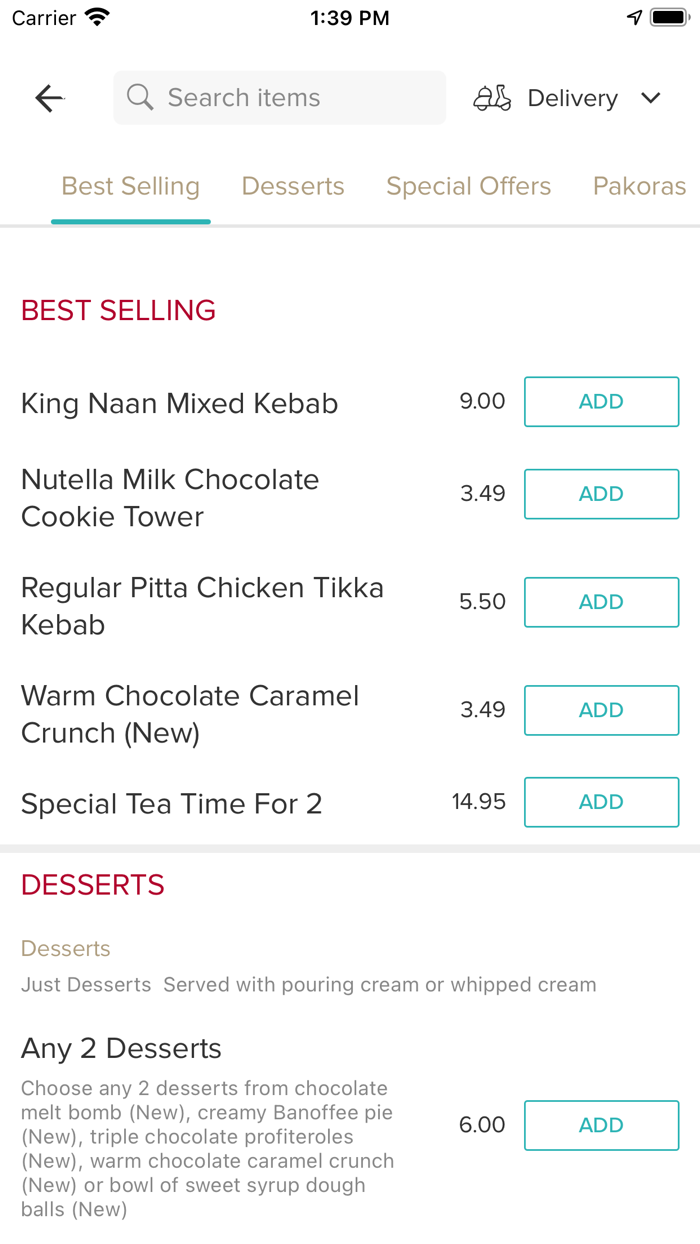Expand the Delivery dropdown chevron
The image size is (700, 1244).
[x=651, y=98]
